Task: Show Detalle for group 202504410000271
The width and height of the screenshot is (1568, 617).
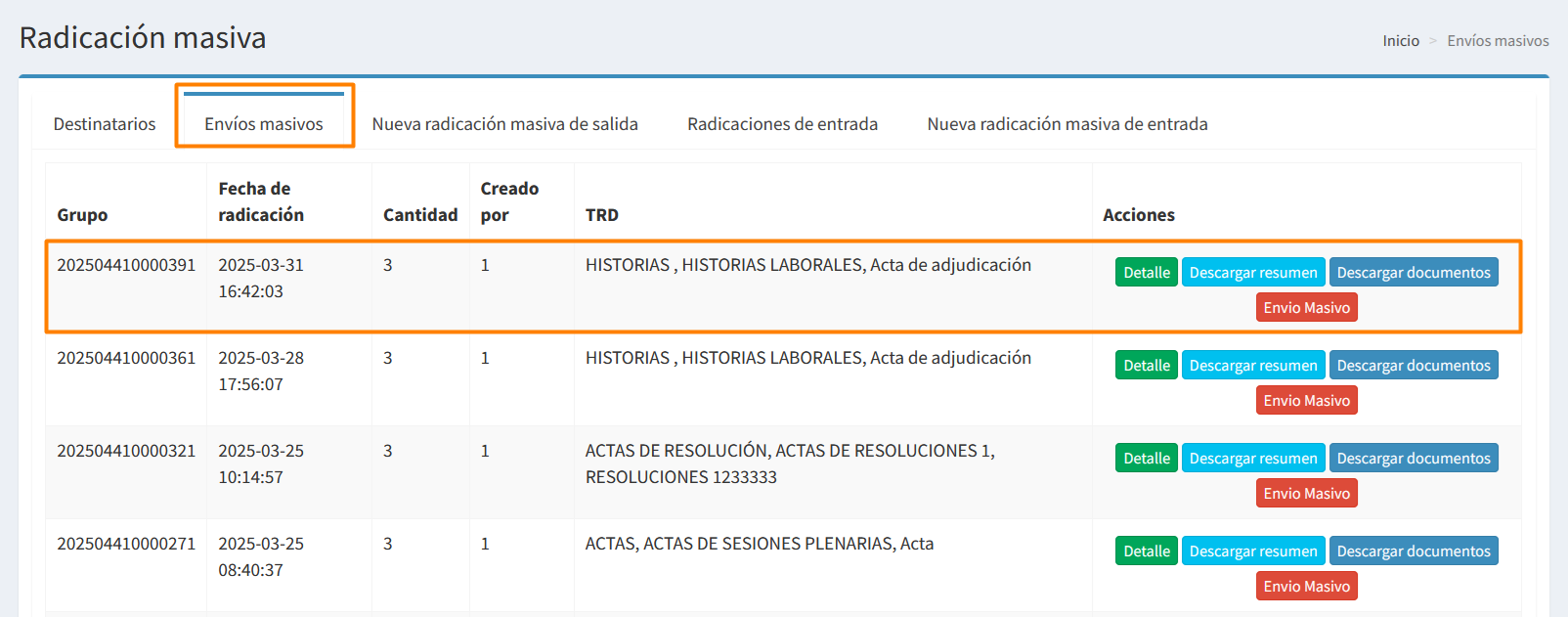Action: [x=1147, y=551]
